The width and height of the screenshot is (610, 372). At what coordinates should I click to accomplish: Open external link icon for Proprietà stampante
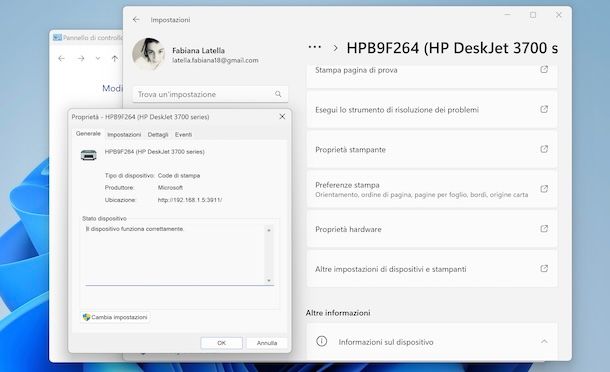pyautogui.click(x=544, y=149)
